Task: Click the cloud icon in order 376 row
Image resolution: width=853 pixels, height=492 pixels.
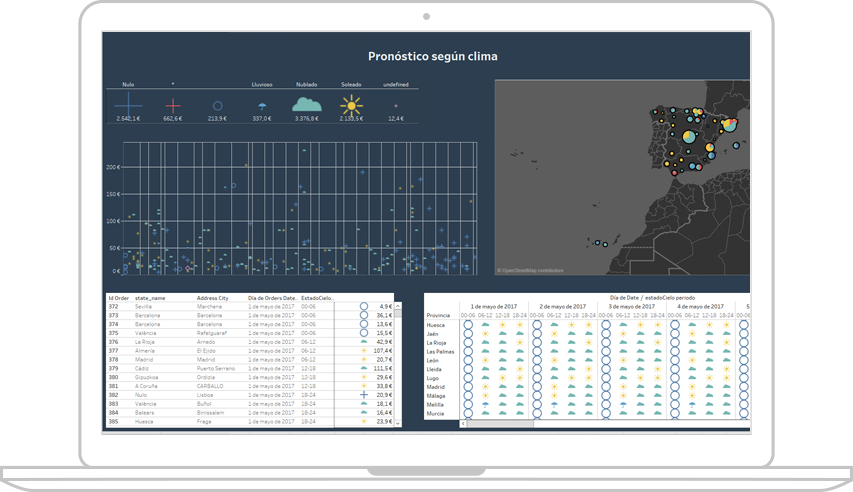Action: 364,342
